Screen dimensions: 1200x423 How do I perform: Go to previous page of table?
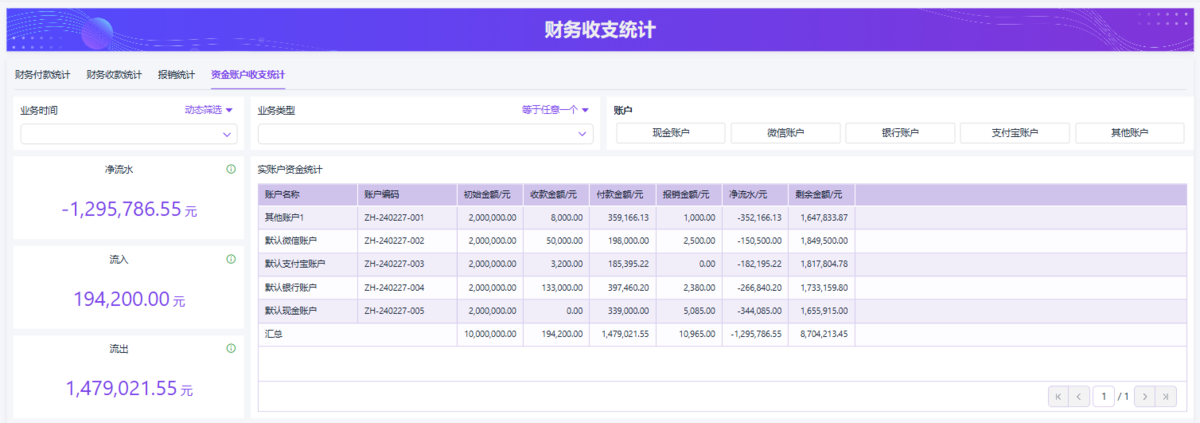[1079, 397]
